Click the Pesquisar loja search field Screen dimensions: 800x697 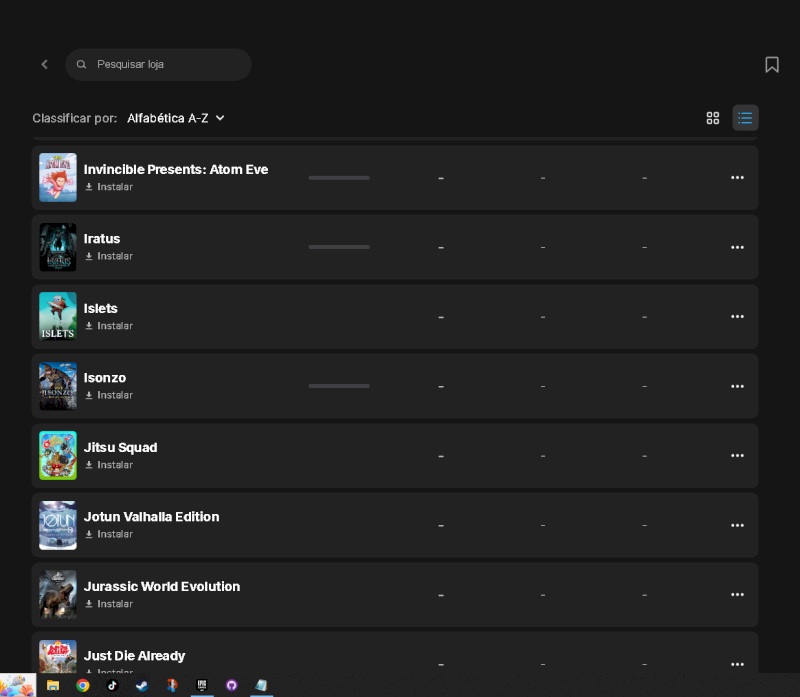click(158, 64)
